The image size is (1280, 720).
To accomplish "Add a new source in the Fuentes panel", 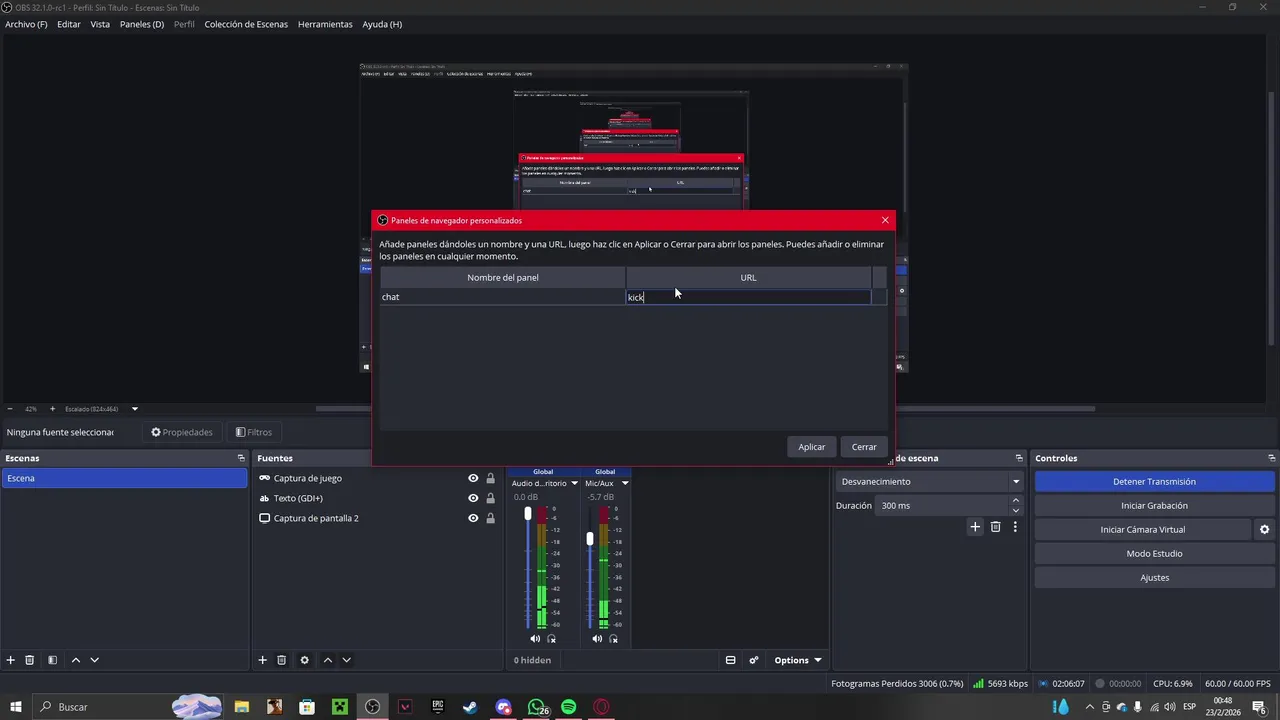I will click(x=263, y=660).
